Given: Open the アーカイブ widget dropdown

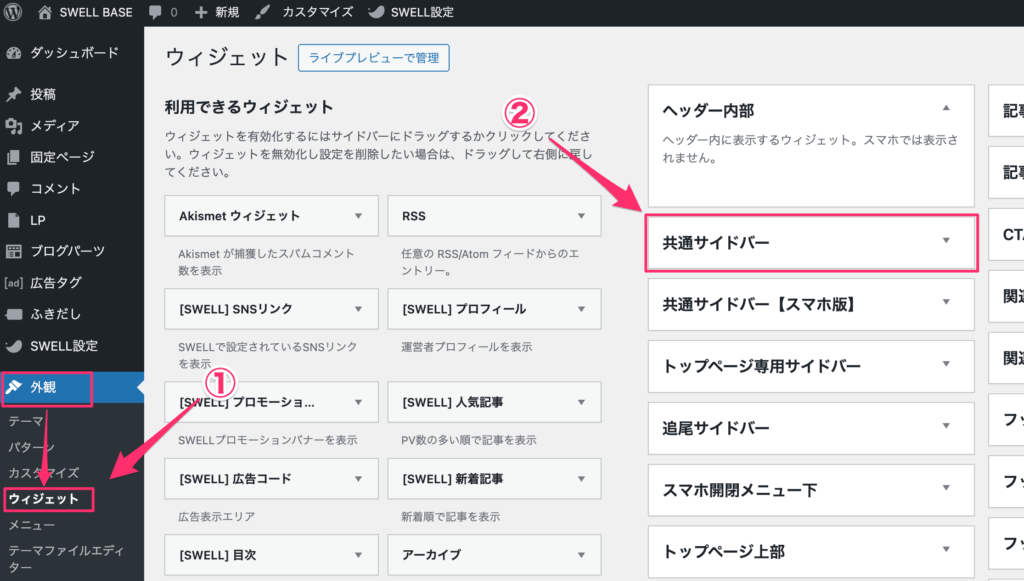Looking at the screenshot, I should (582, 555).
